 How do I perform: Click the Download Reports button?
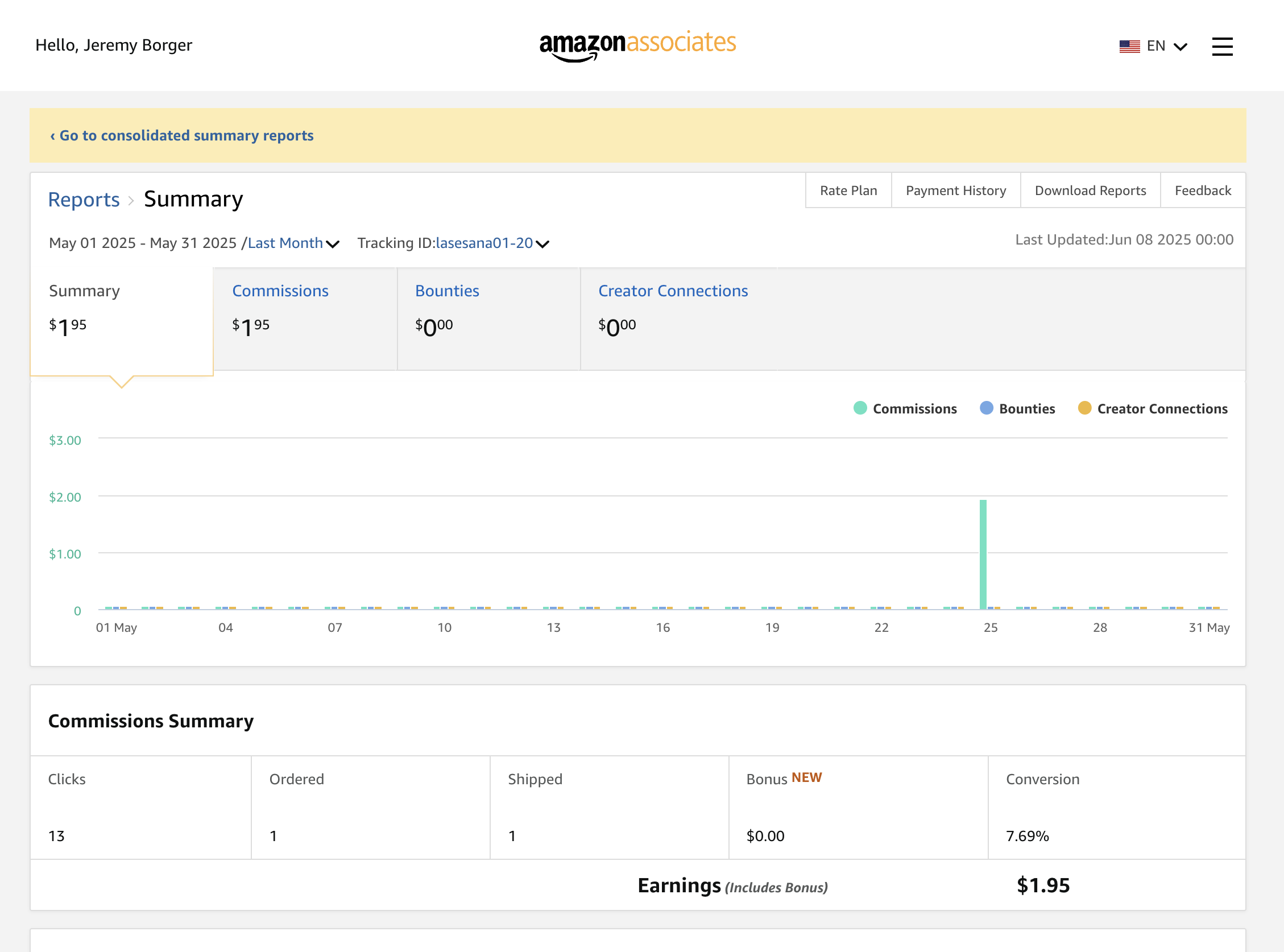(1090, 190)
